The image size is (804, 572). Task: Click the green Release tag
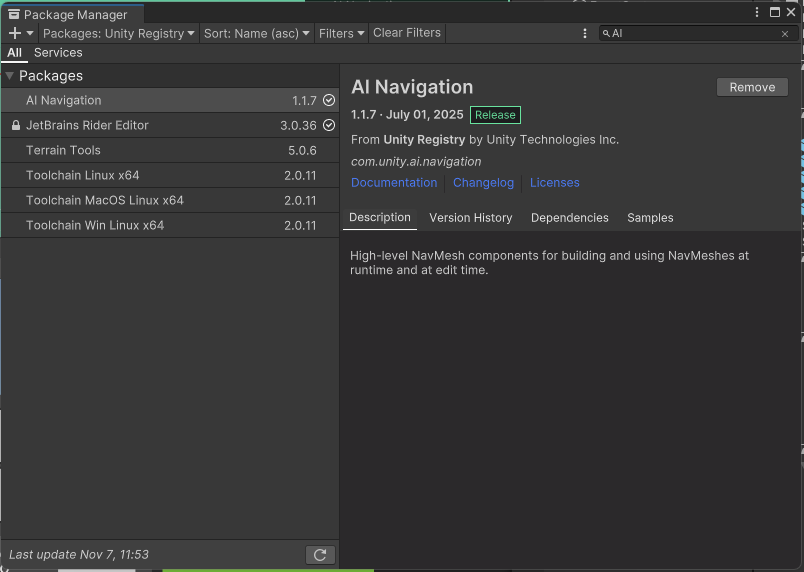(x=495, y=115)
